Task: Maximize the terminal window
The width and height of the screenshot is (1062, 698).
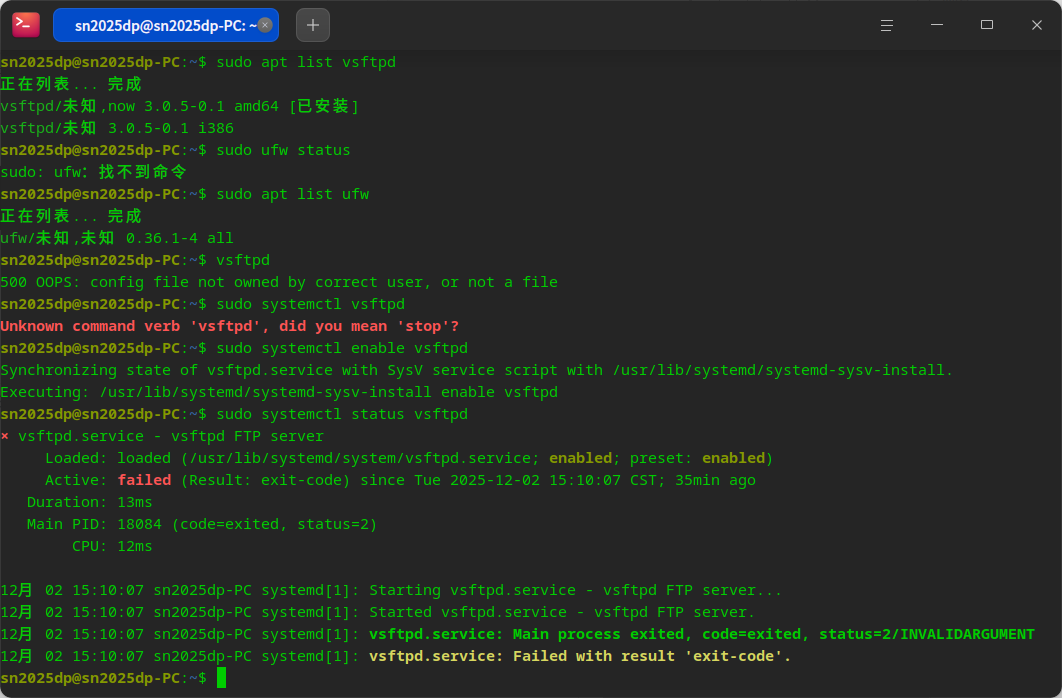Action: 987,25
